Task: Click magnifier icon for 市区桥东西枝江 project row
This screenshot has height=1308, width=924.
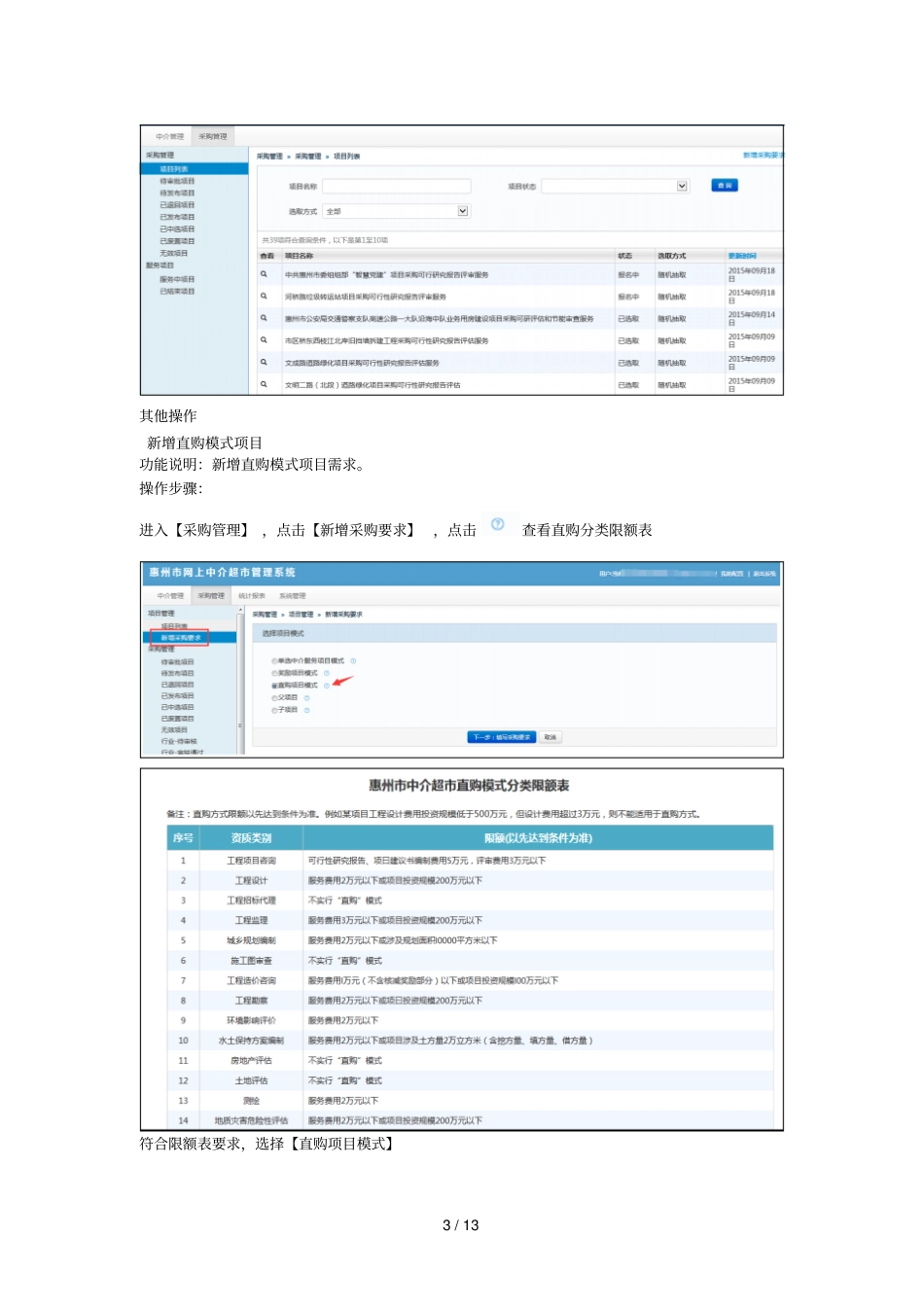Action: coord(264,340)
